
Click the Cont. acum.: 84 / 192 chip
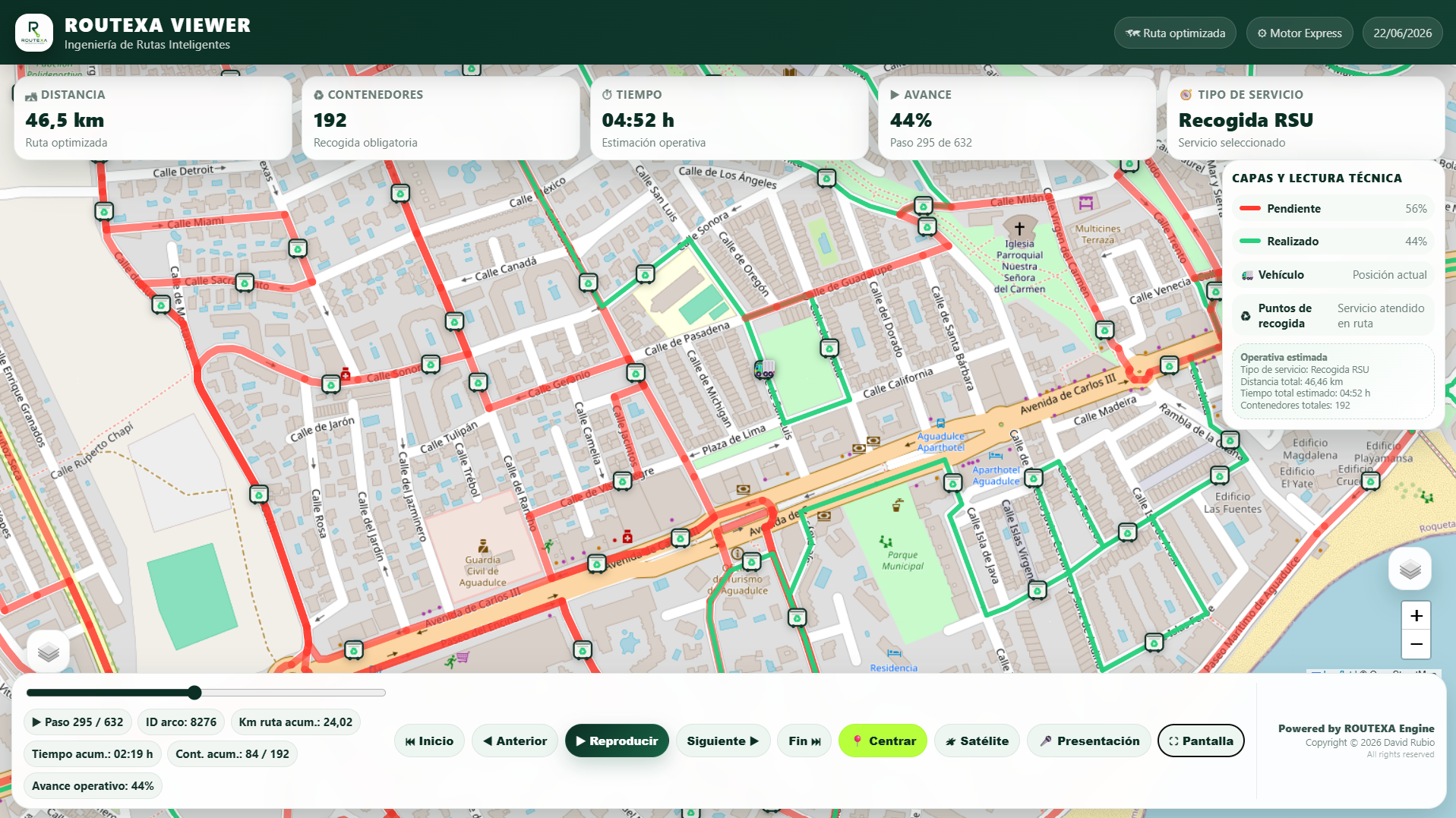click(x=232, y=753)
